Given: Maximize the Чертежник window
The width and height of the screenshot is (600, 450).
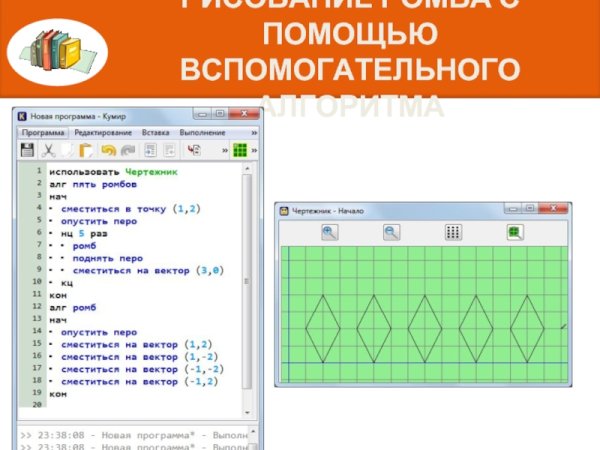Looking at the screenshot, I should point(530,209).
